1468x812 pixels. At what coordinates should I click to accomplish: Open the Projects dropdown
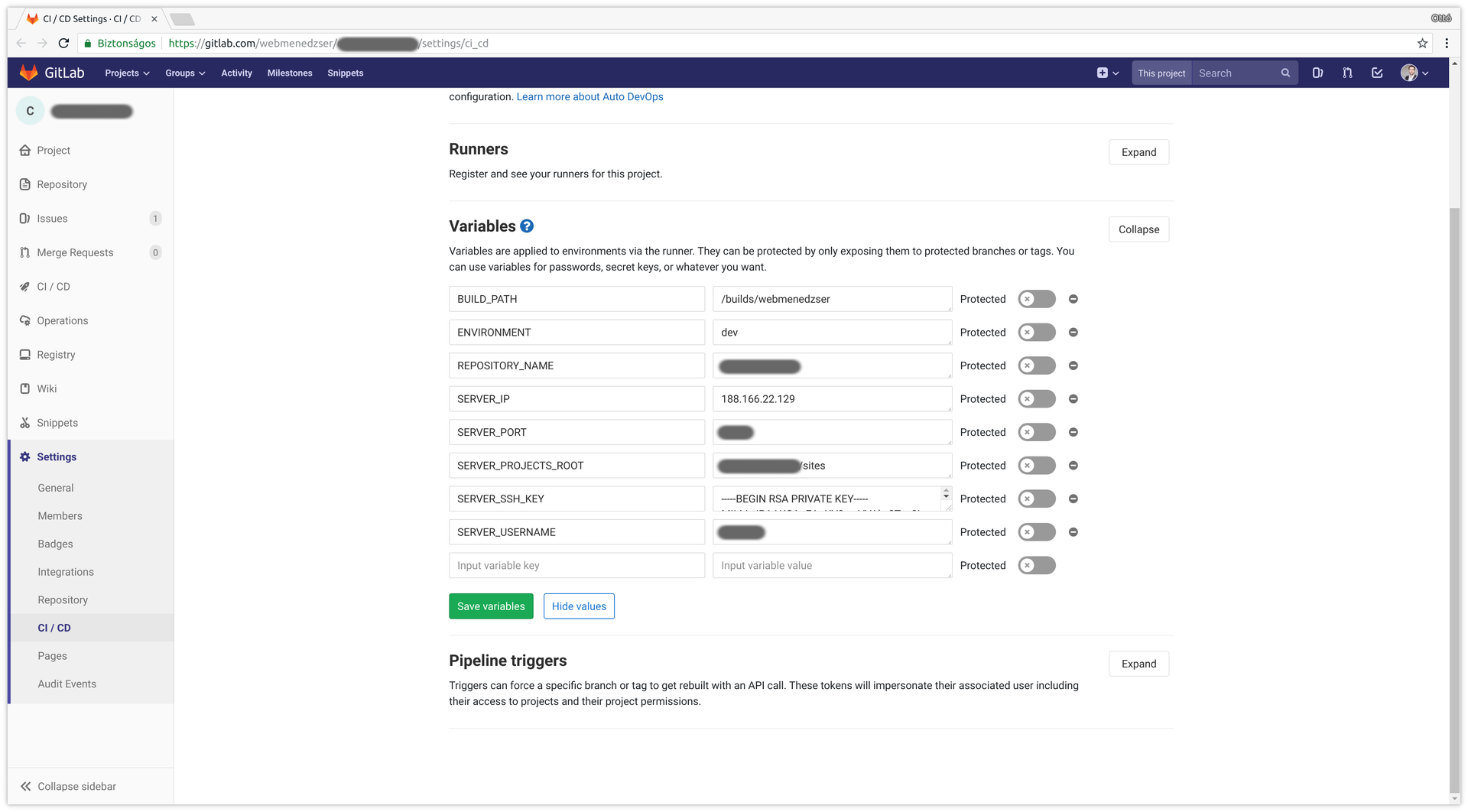click(127, 73)
